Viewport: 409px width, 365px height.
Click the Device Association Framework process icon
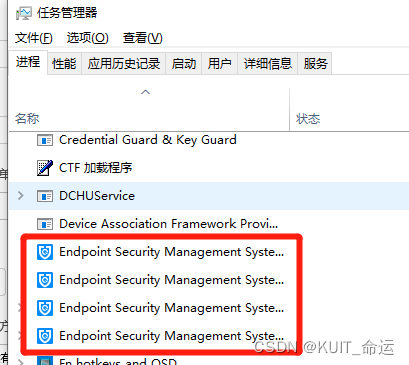coord(45,224)
